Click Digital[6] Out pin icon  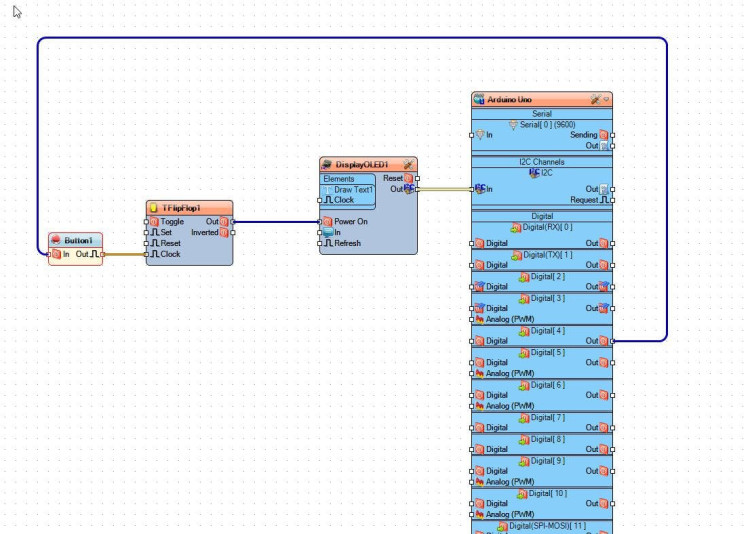[604, 395]
